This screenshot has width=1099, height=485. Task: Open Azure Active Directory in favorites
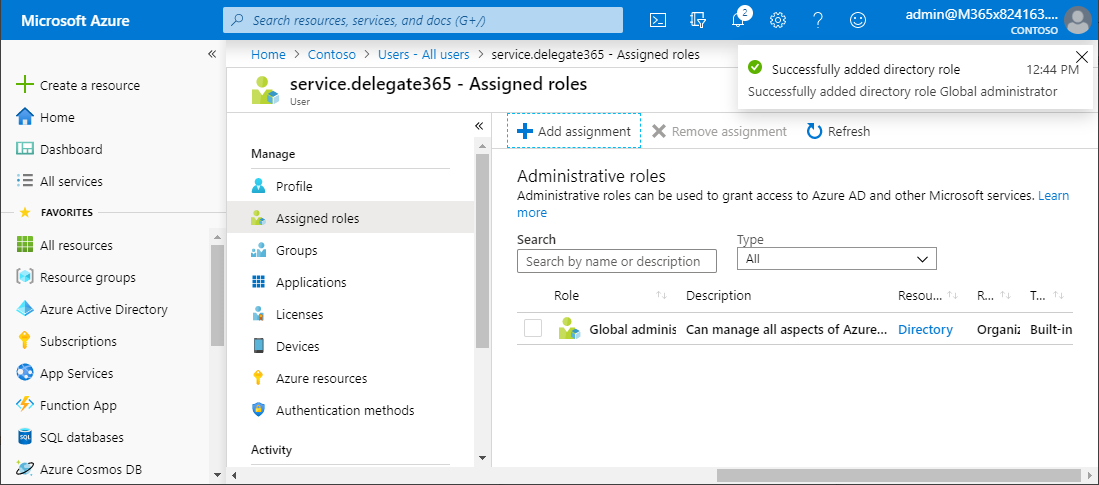[103, 309]
